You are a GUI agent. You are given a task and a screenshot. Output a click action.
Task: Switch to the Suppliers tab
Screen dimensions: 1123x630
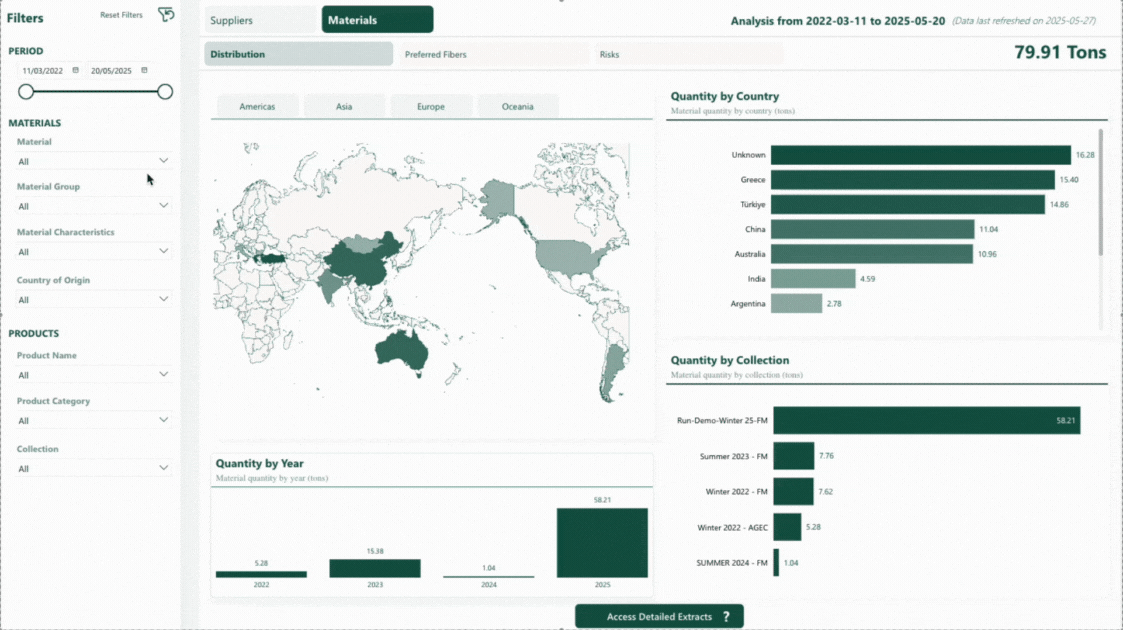[x=260, y=20]
